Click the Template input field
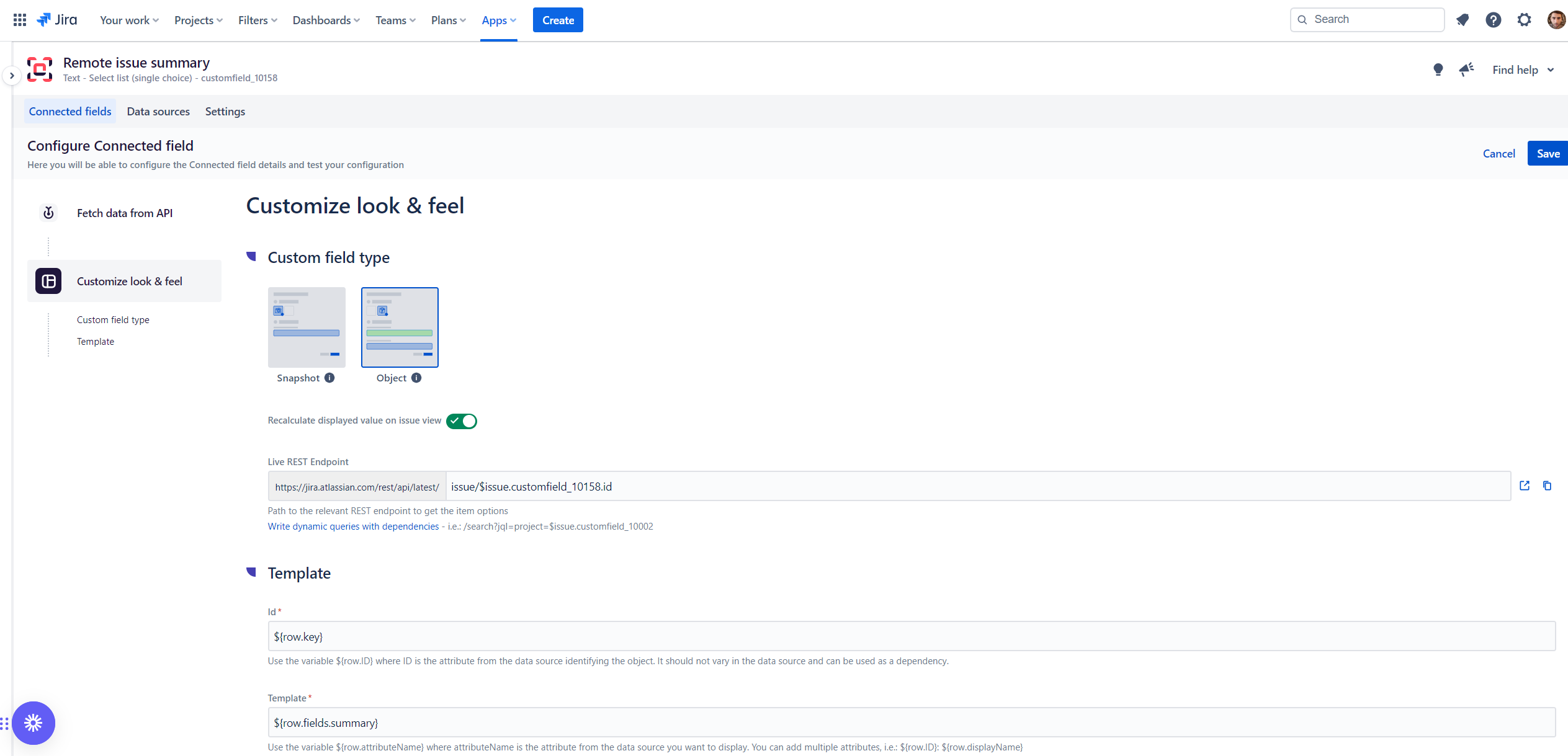Viewport: 1568px width, 756px height. pyautogui.click(x=911, y=723)
